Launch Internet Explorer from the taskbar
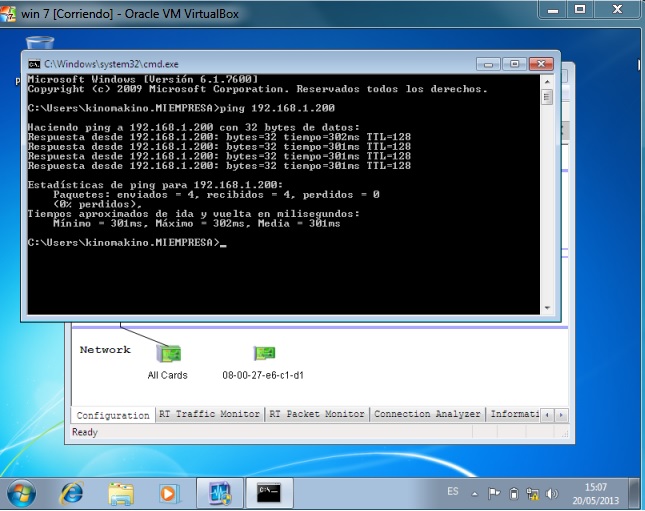Image resolution: width=645 pixels, height=511 pixels. (72, 493)
